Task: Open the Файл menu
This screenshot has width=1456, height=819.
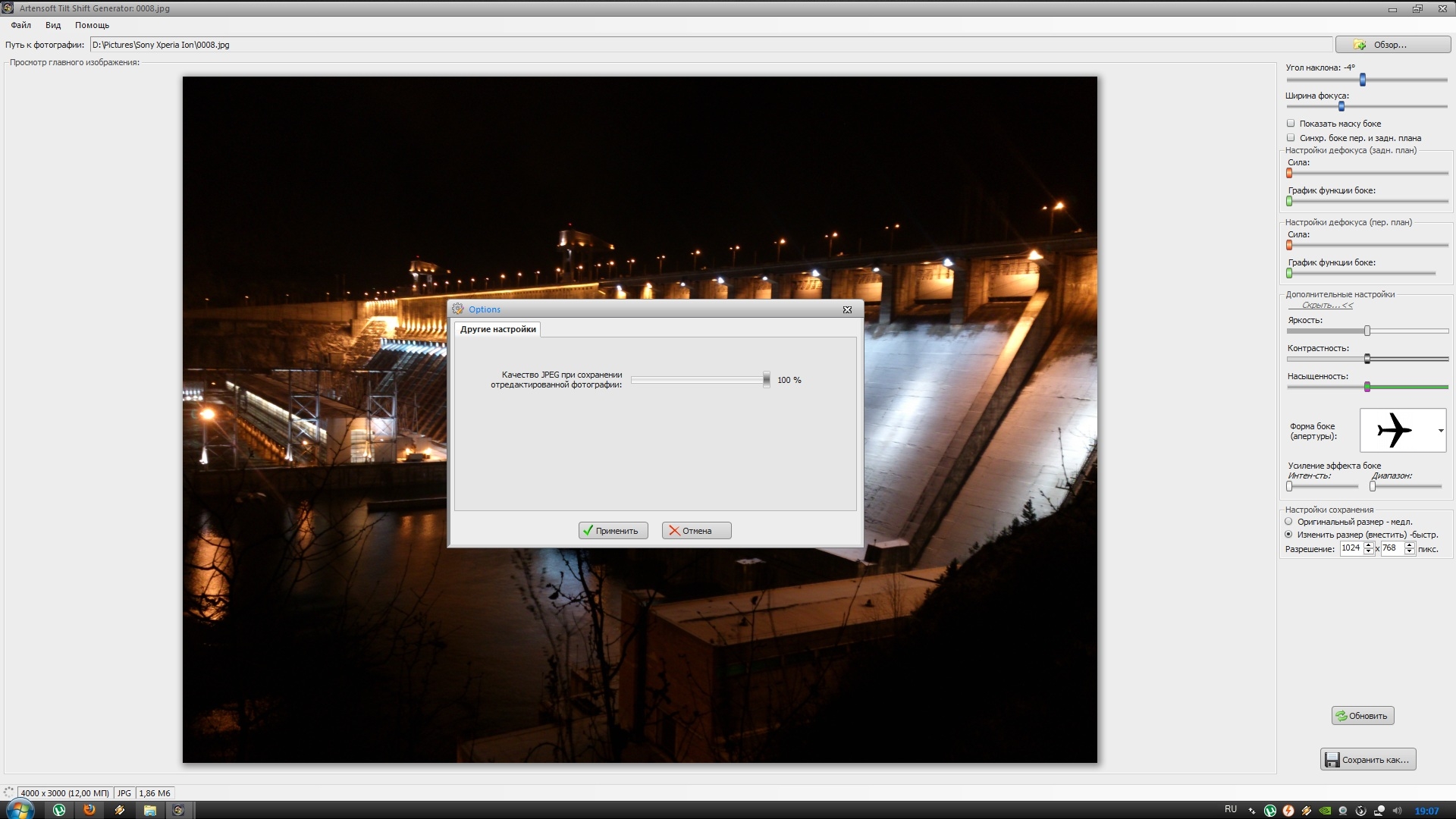Action: coord(20,25)
